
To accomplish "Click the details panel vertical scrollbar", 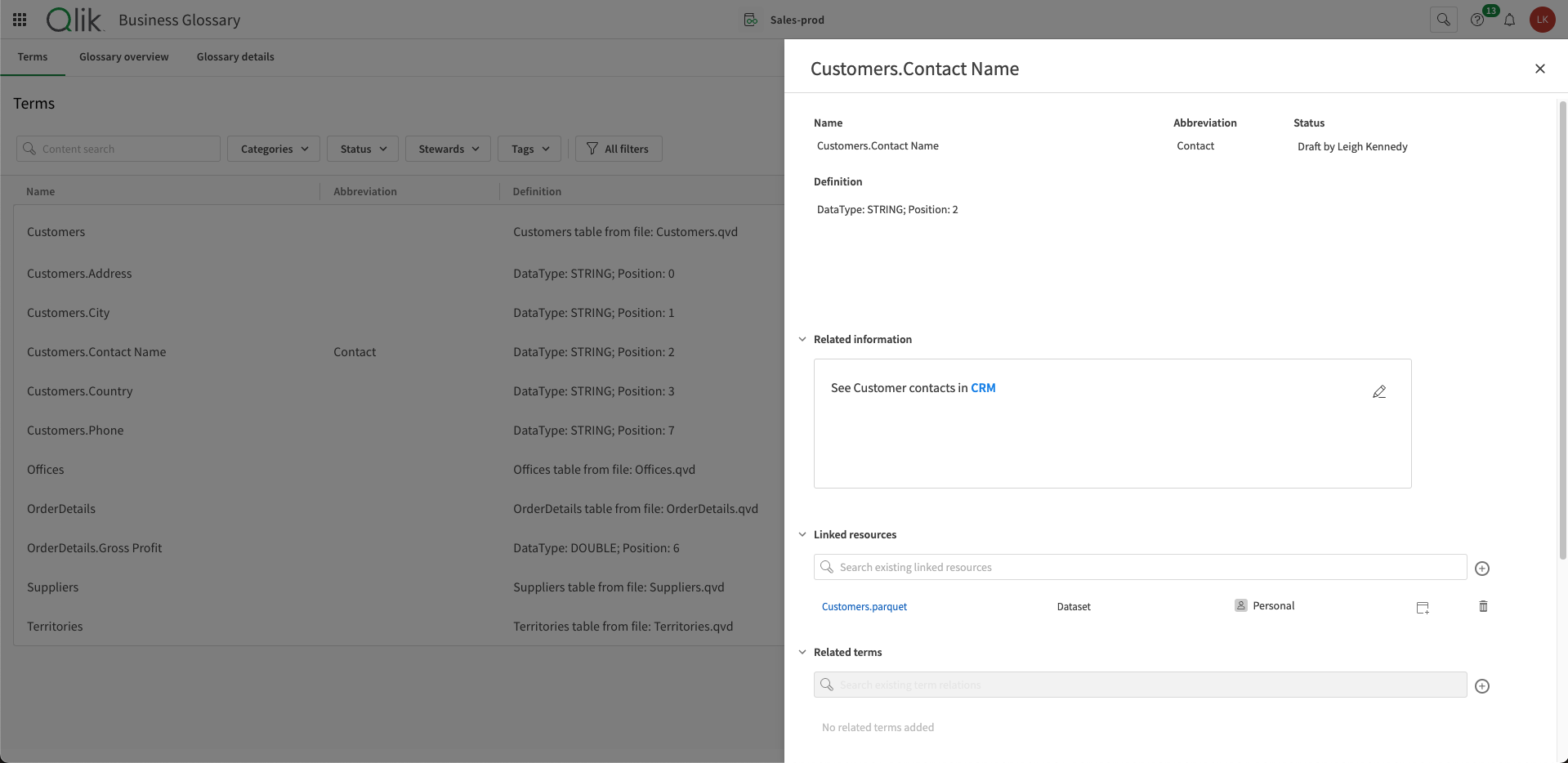I will coord(1562,330).
